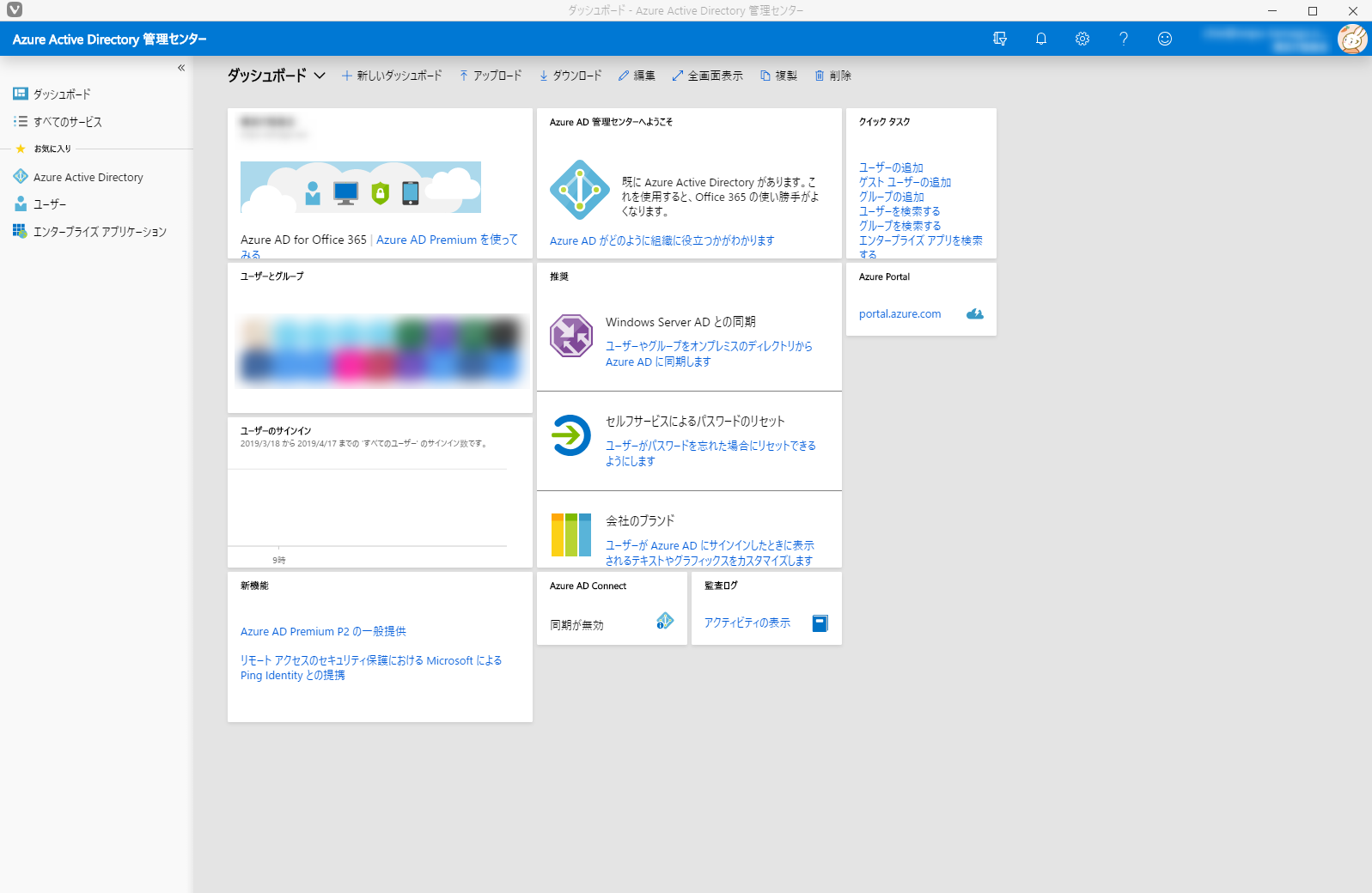The image size is (1372, 893).
Task: Click ユーザーを検索する quick task
Action: [x=899, y=211]
